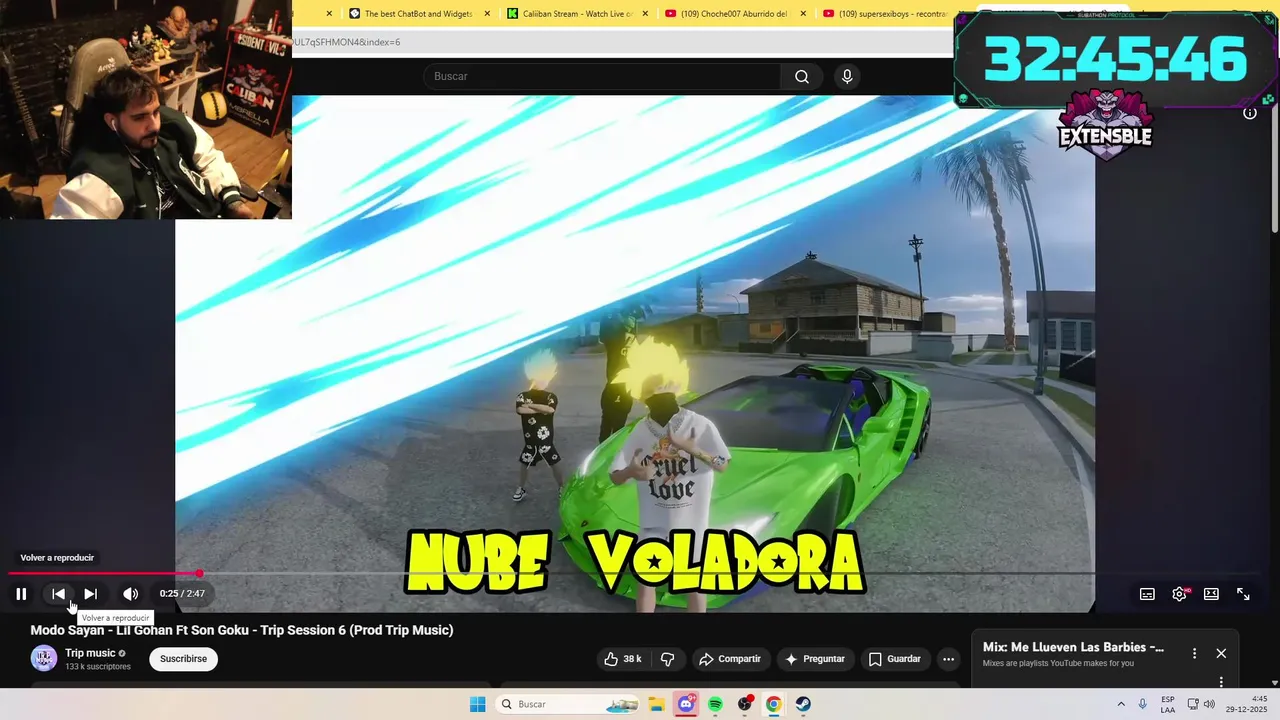Open the taskbar network icon
This screenshot has width=1280, height=720.
tap(1192, 704)
